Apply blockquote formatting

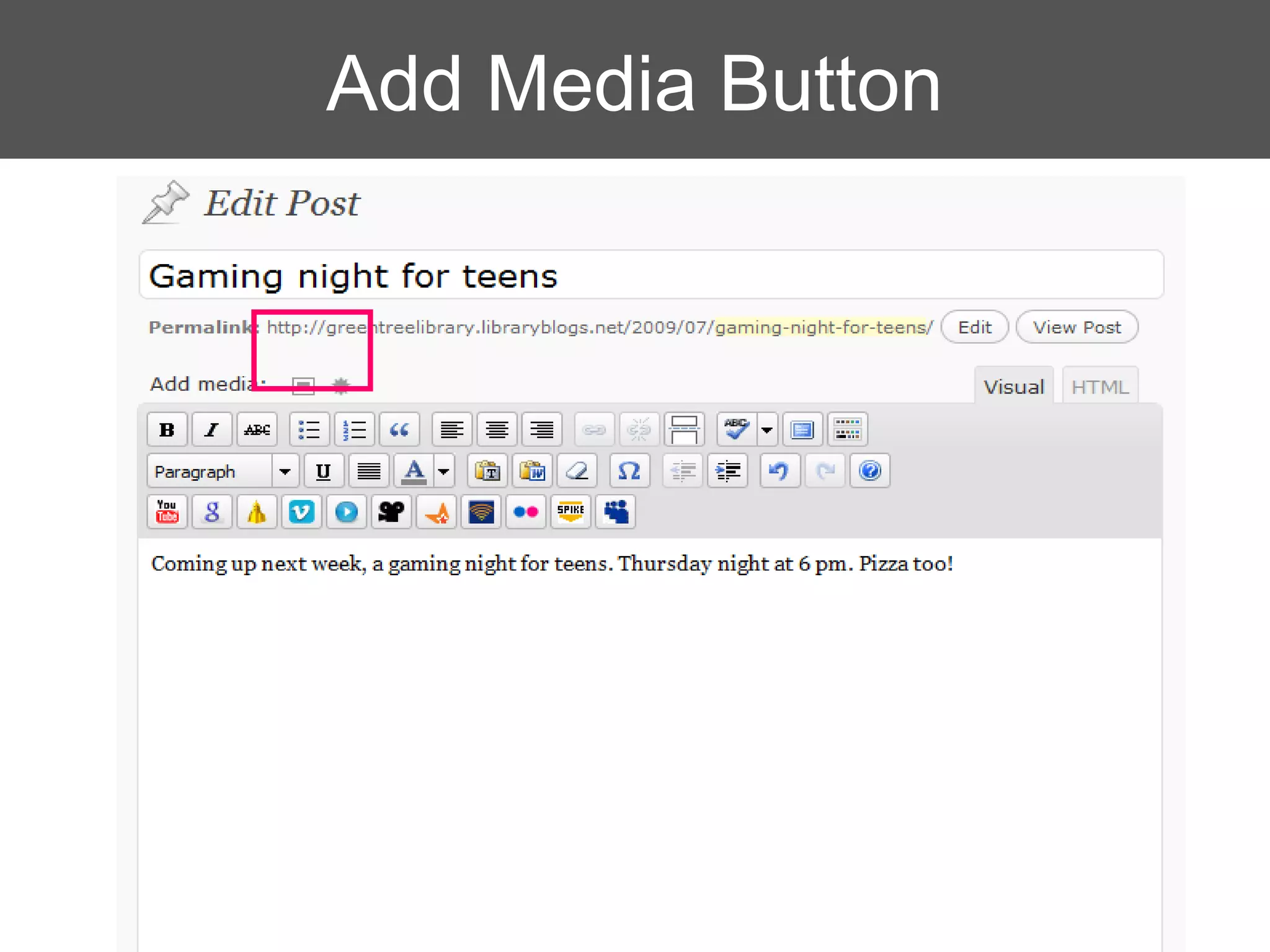pos(399,430)
